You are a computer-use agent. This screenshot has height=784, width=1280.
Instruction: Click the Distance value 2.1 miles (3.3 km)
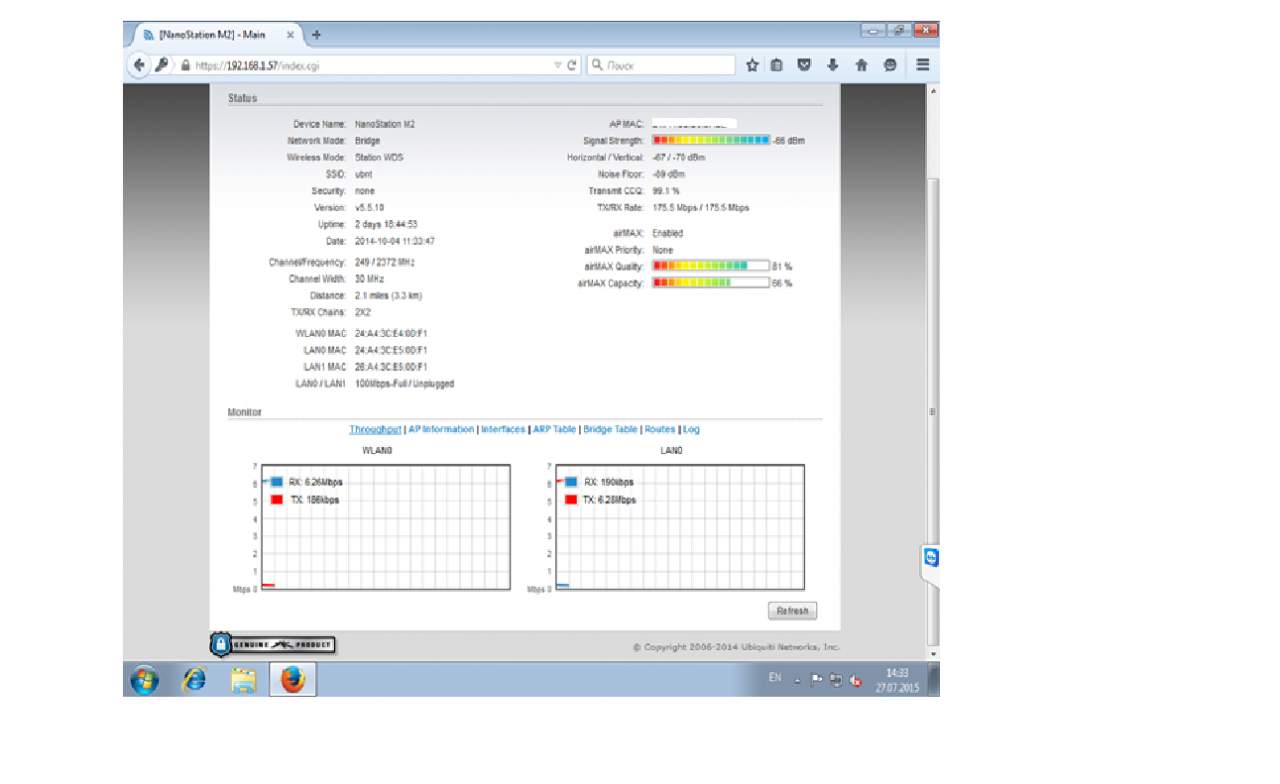point(389,296)
